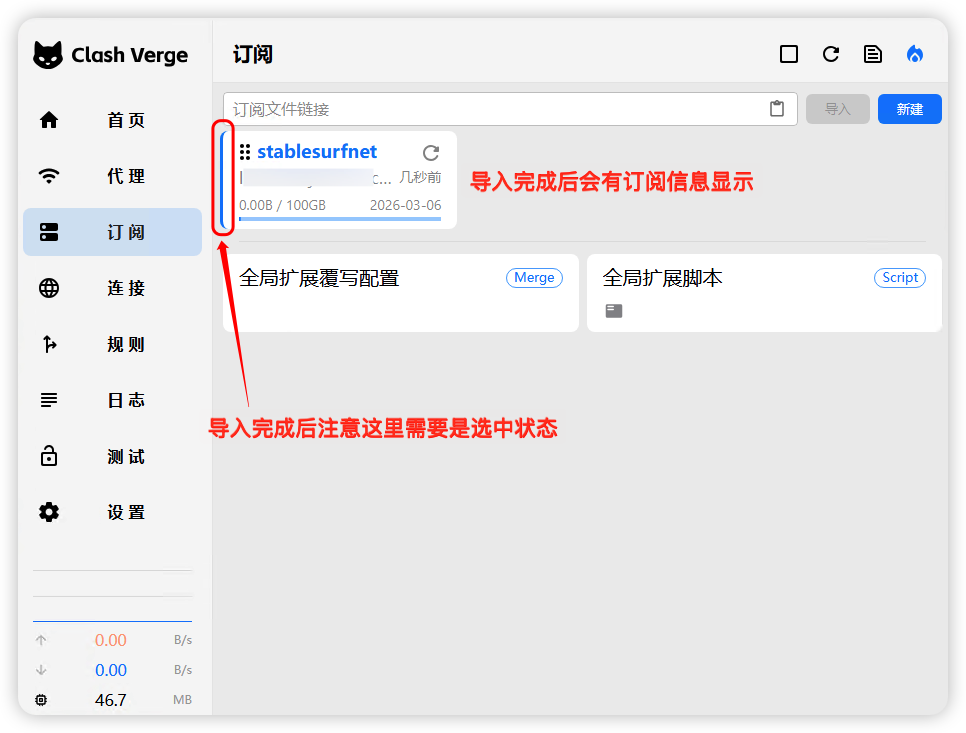
Task: Navigate to the 测试 test page
Action: click(112, 456)
